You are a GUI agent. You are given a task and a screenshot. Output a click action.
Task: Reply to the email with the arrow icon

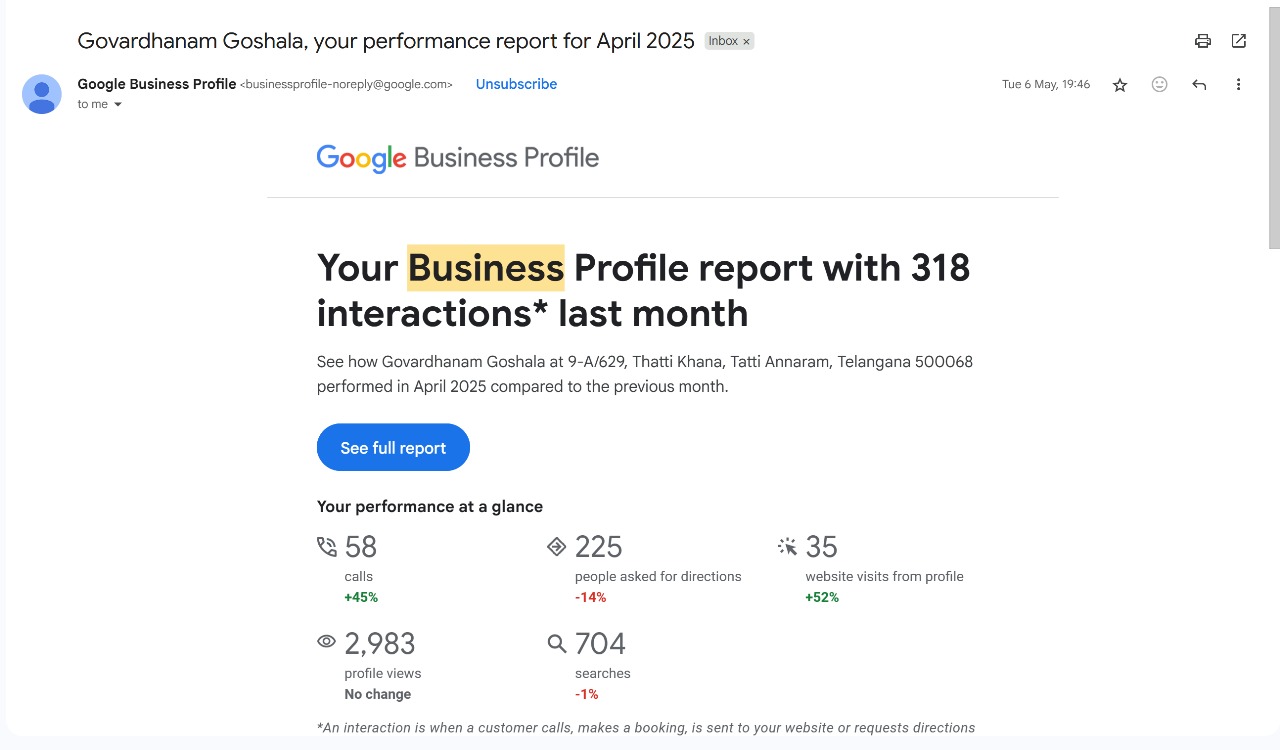tap(1199, 85)
